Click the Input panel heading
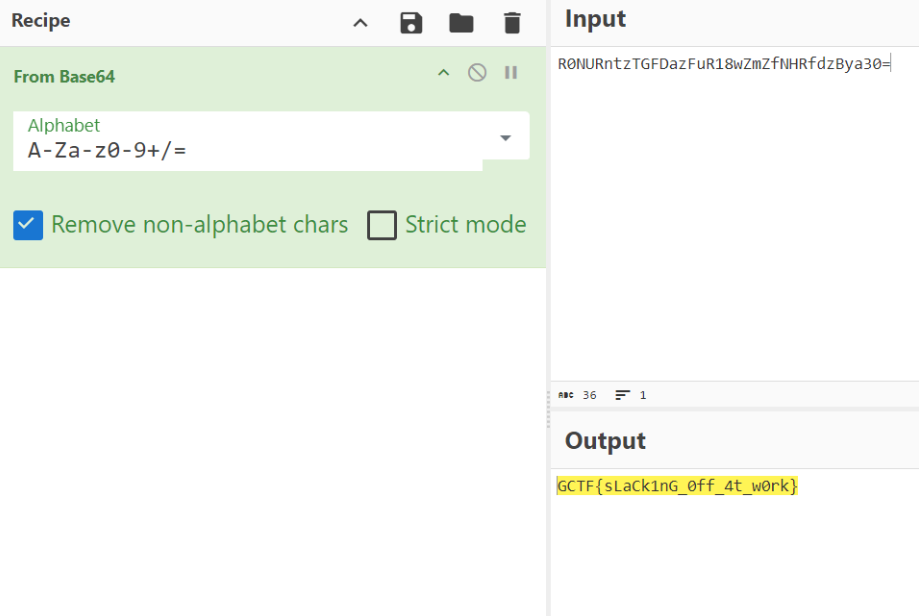 click(595, 19)
